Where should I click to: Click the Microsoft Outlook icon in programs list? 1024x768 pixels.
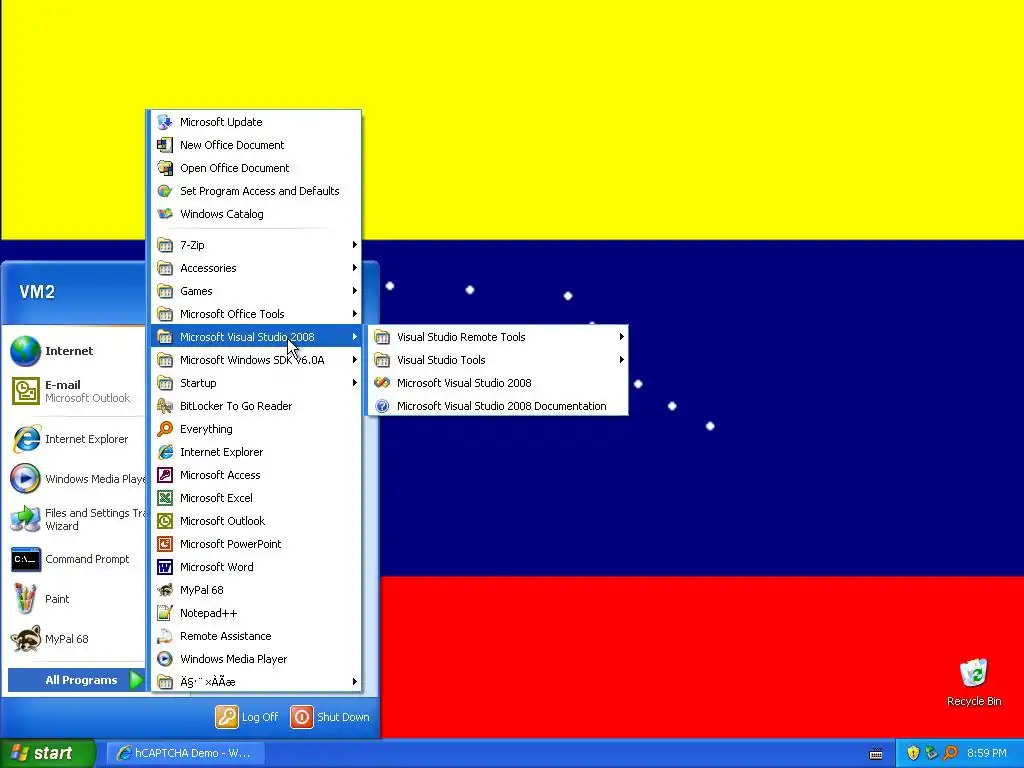165,520
